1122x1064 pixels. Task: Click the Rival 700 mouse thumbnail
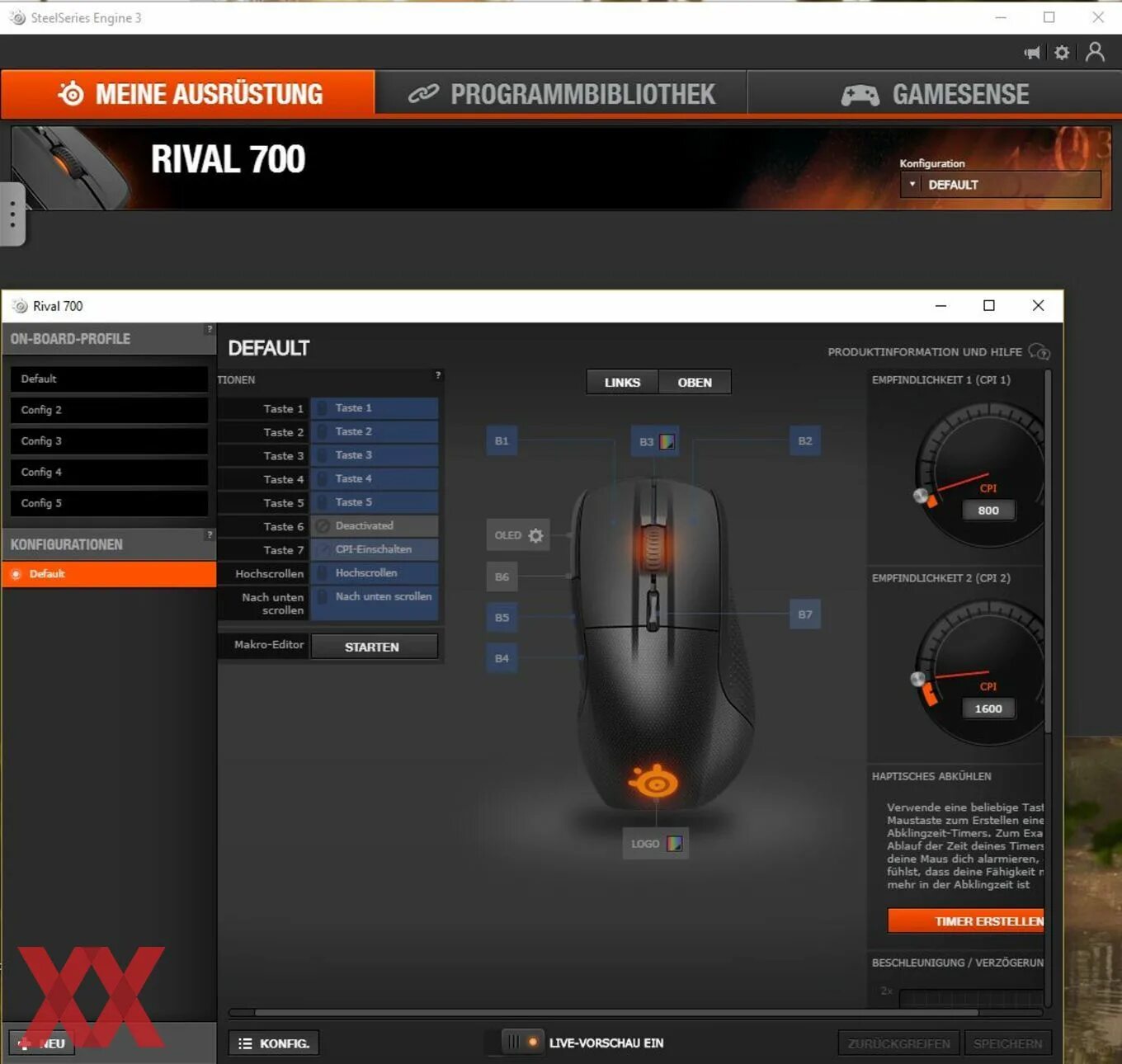click(73, 167)
